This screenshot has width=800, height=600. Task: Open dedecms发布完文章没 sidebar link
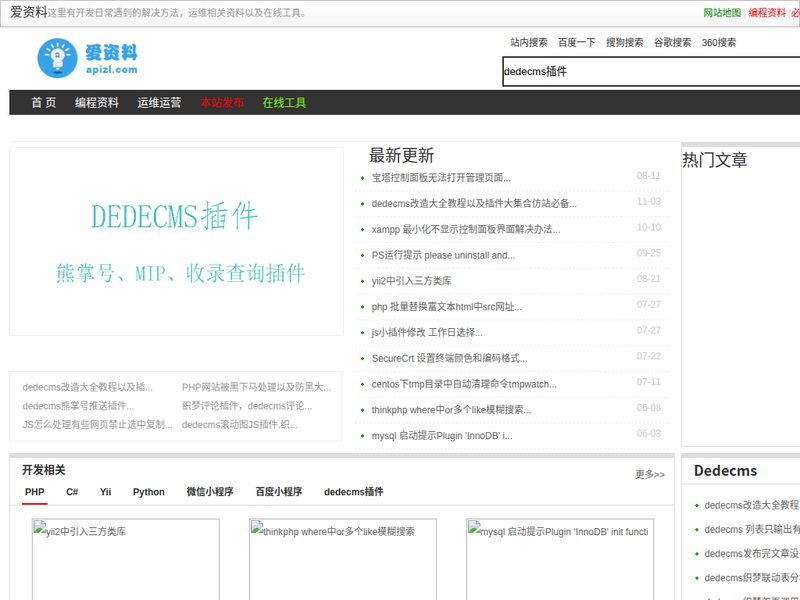(x=752, y=554)
